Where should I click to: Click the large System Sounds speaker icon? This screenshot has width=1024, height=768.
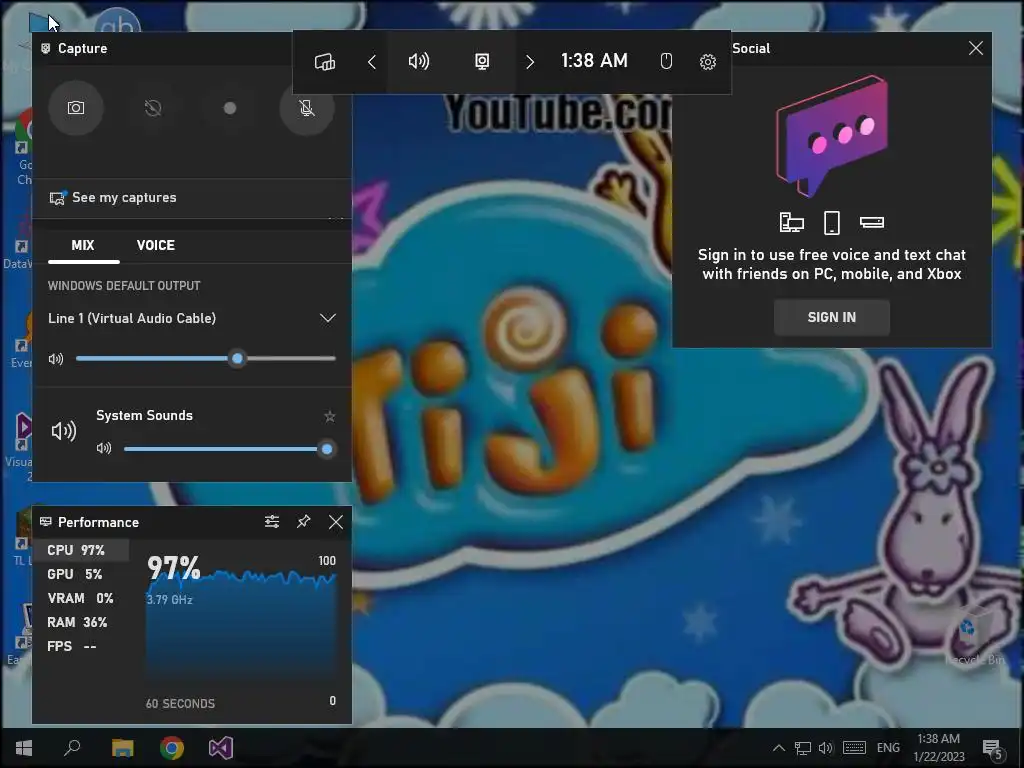[64, 431]
